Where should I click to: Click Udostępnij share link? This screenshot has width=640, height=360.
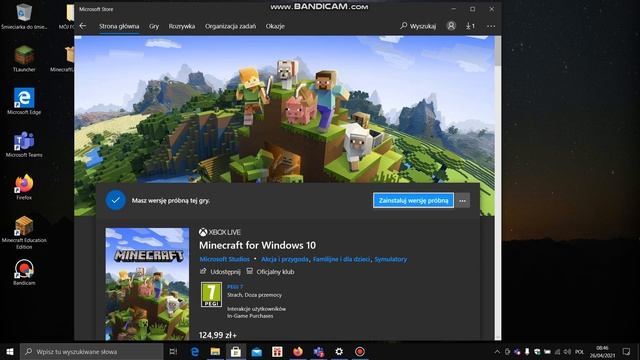(x=220, y=271)
